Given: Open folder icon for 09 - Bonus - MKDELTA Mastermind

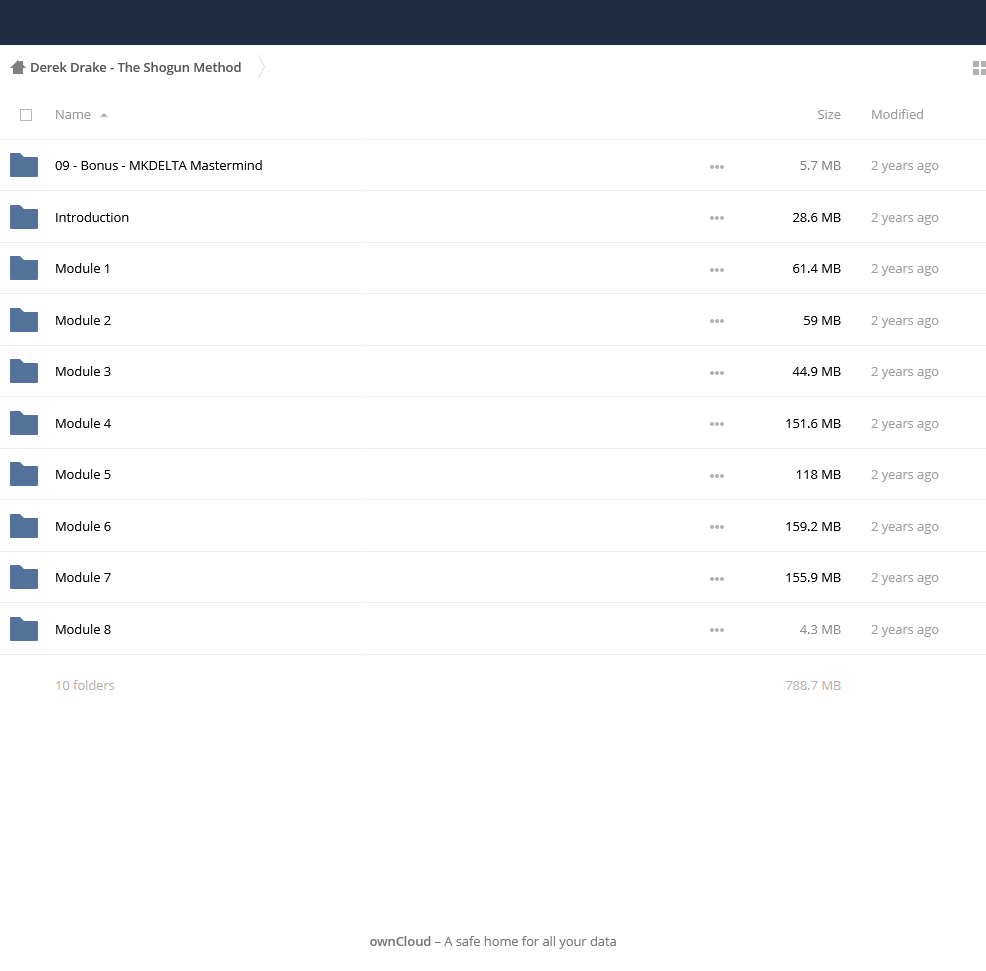Looking at the screenshot, I should coord(24,165).
